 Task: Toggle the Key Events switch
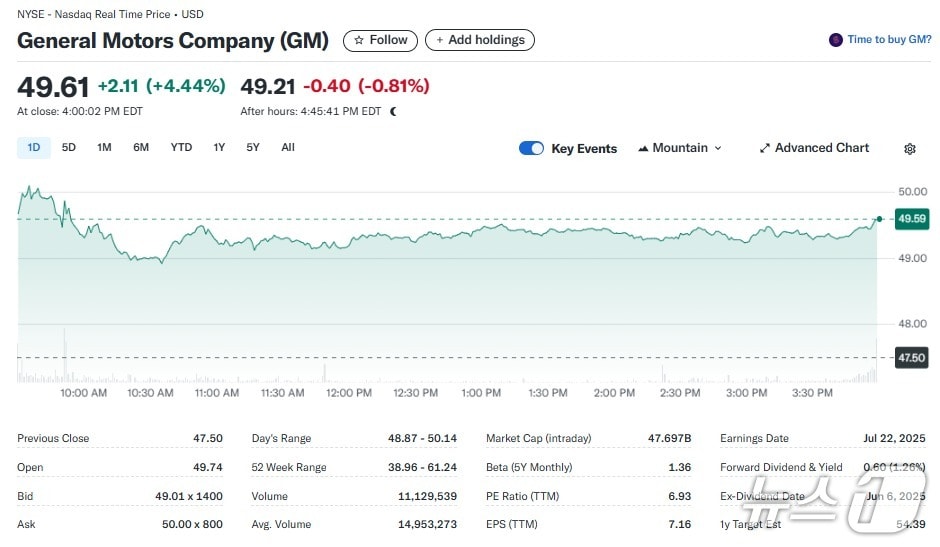531,148
